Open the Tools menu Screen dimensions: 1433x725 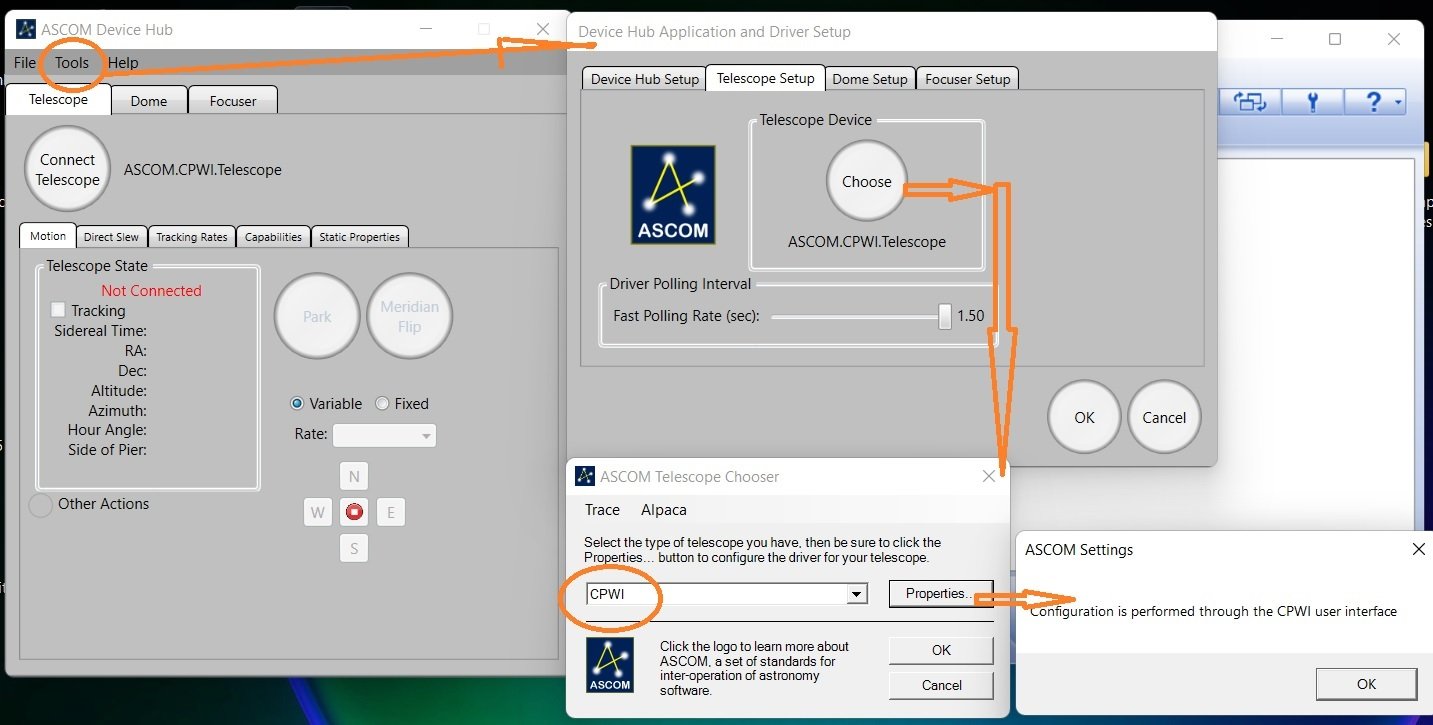coord(72,62)
